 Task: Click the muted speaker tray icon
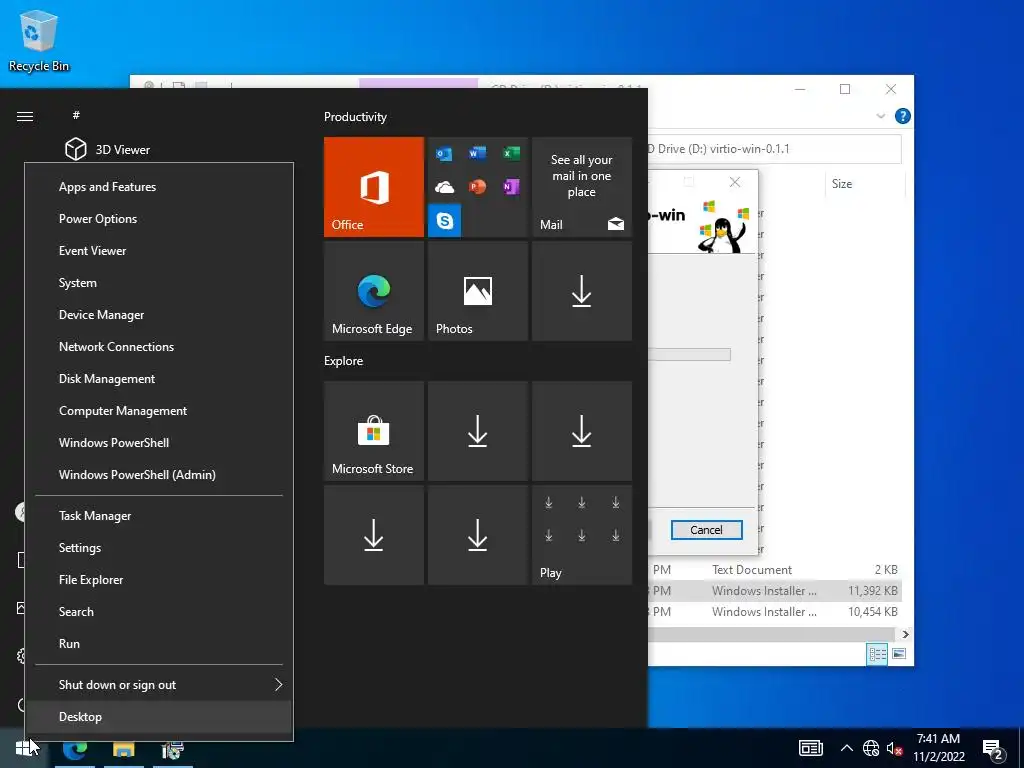point(894,748)
